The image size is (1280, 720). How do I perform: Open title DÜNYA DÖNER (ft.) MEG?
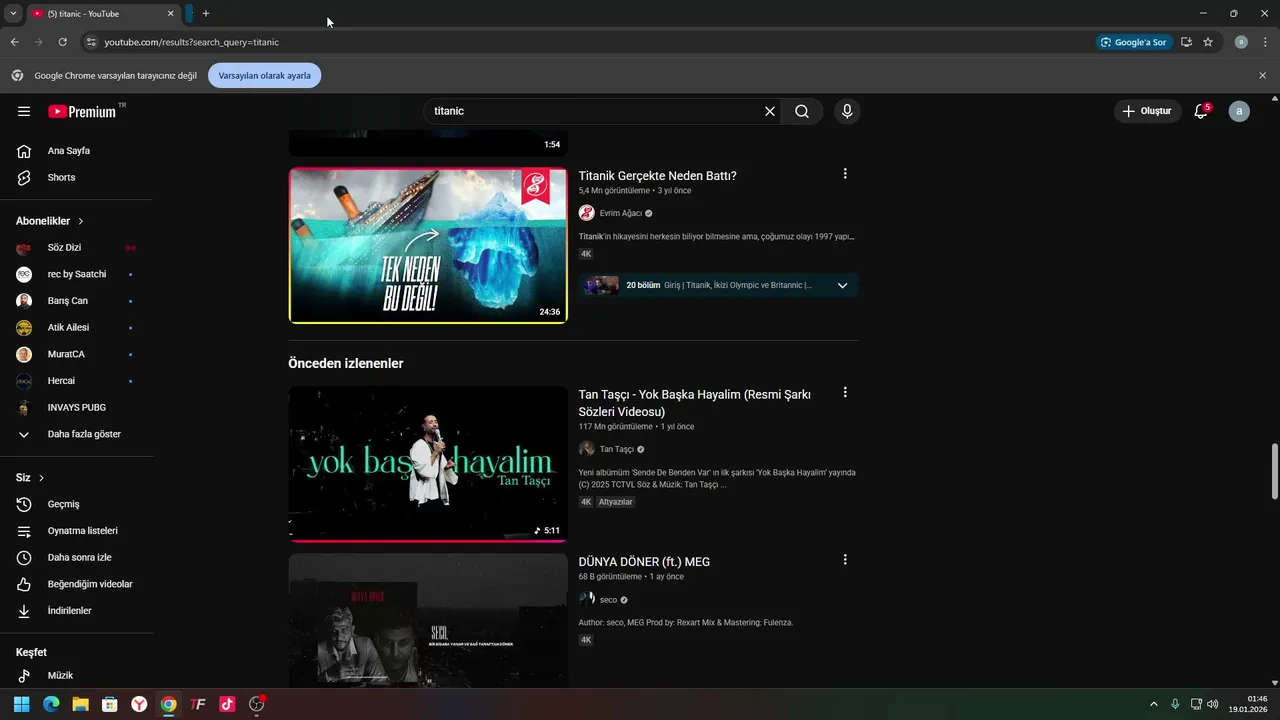click(644, 562)
